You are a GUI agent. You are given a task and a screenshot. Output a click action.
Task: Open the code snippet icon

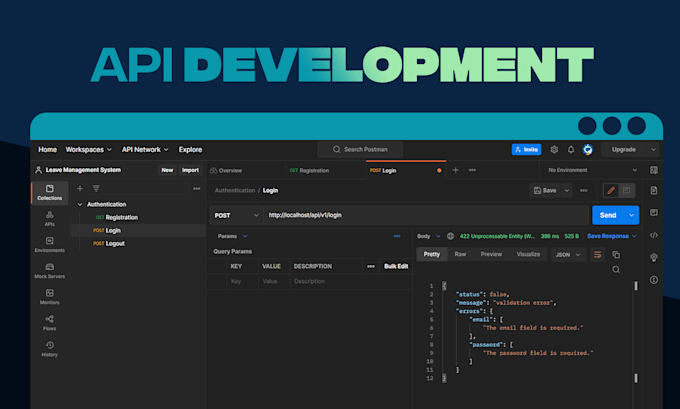coord(654,235)
